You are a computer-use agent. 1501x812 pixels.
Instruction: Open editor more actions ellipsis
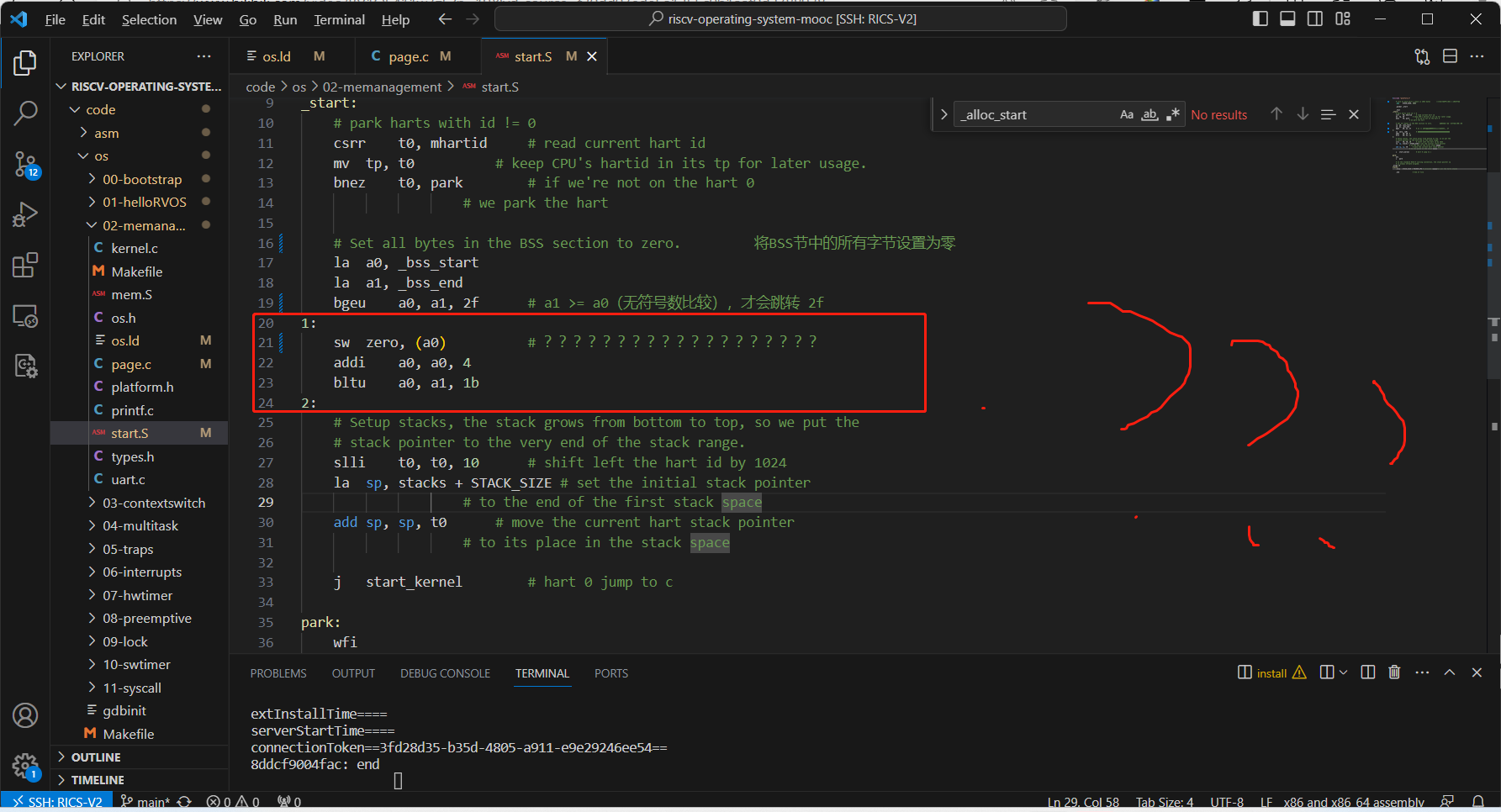1477,56
